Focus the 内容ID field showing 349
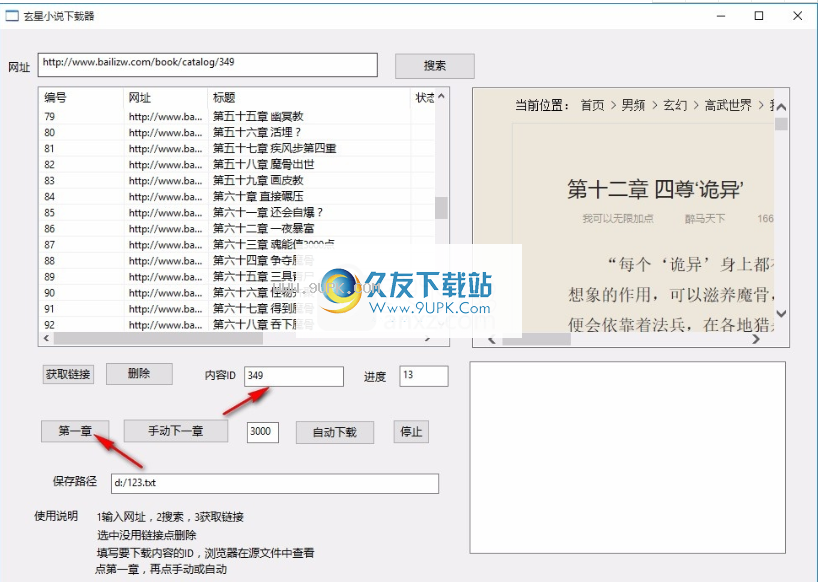Screen dimensions: 818x582 (x=294, y=376)
